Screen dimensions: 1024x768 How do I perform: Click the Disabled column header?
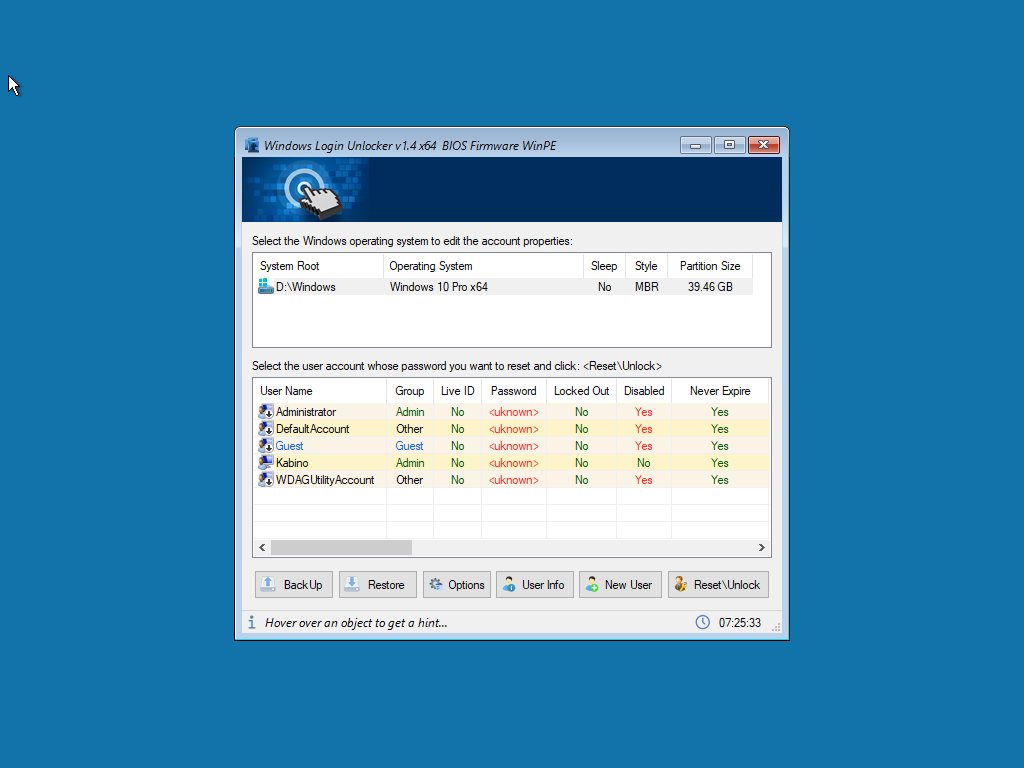644,391
